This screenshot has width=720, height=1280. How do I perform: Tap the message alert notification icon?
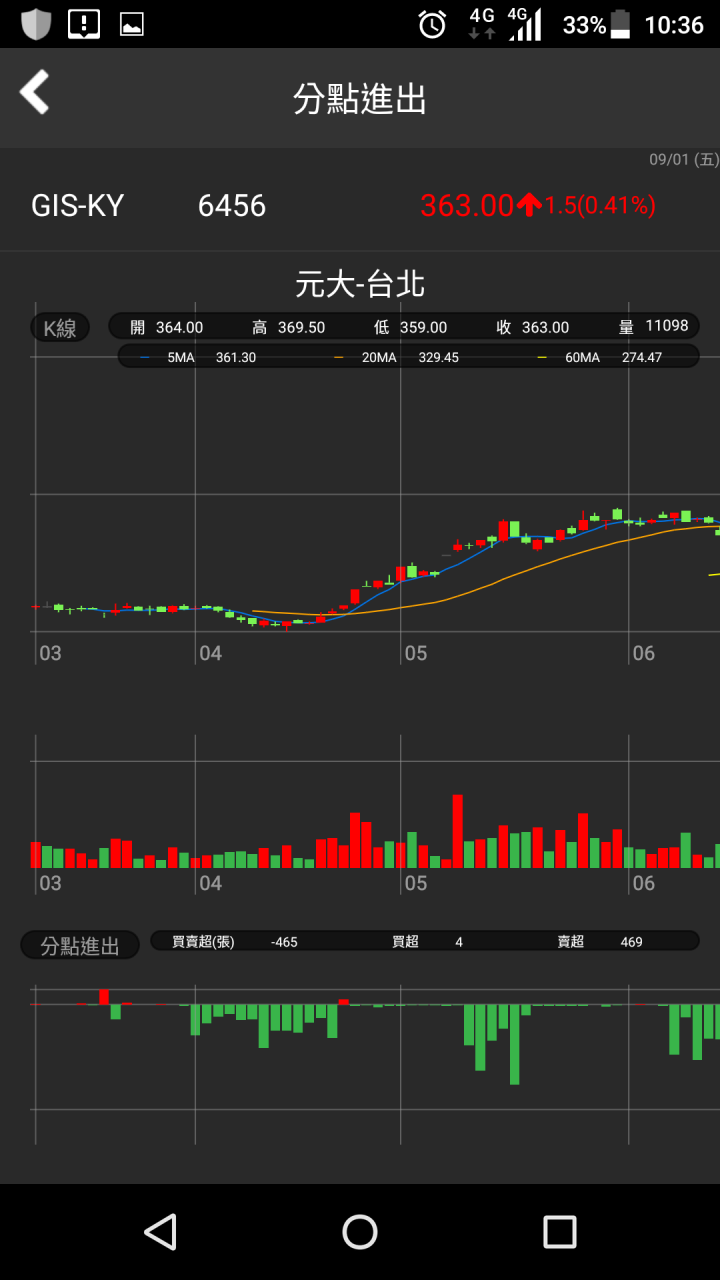pos(84,24)
